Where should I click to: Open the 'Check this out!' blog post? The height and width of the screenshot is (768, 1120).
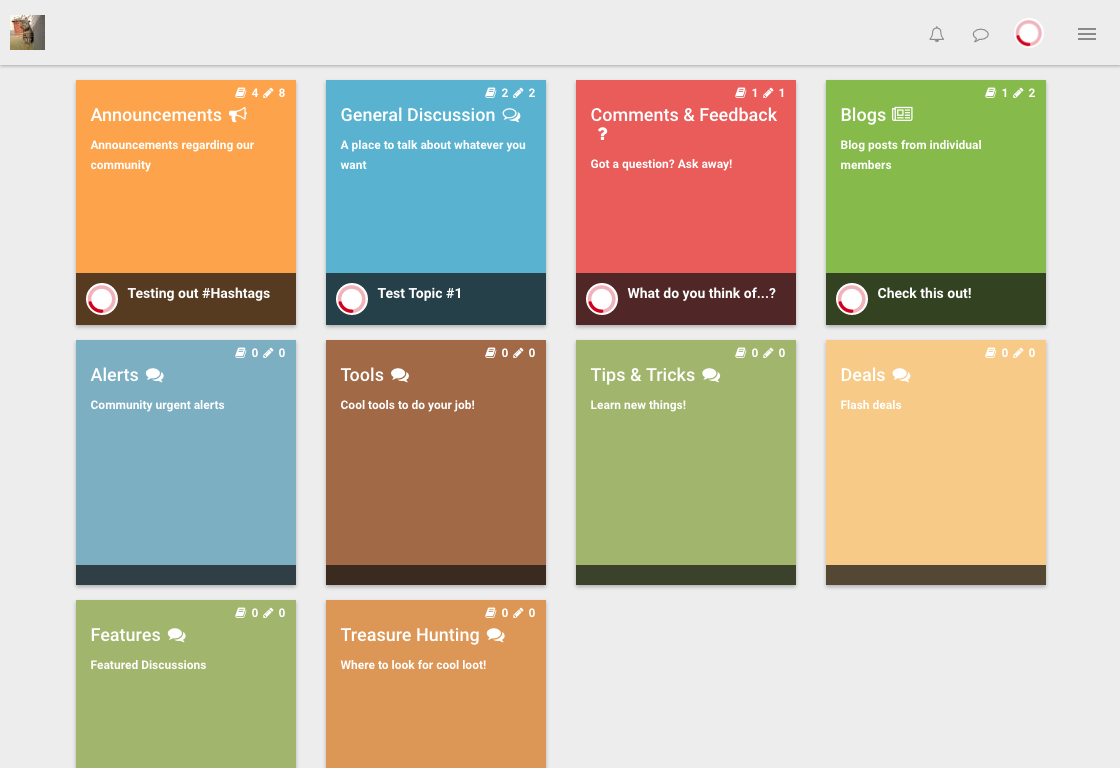click(x=924, y=294)
